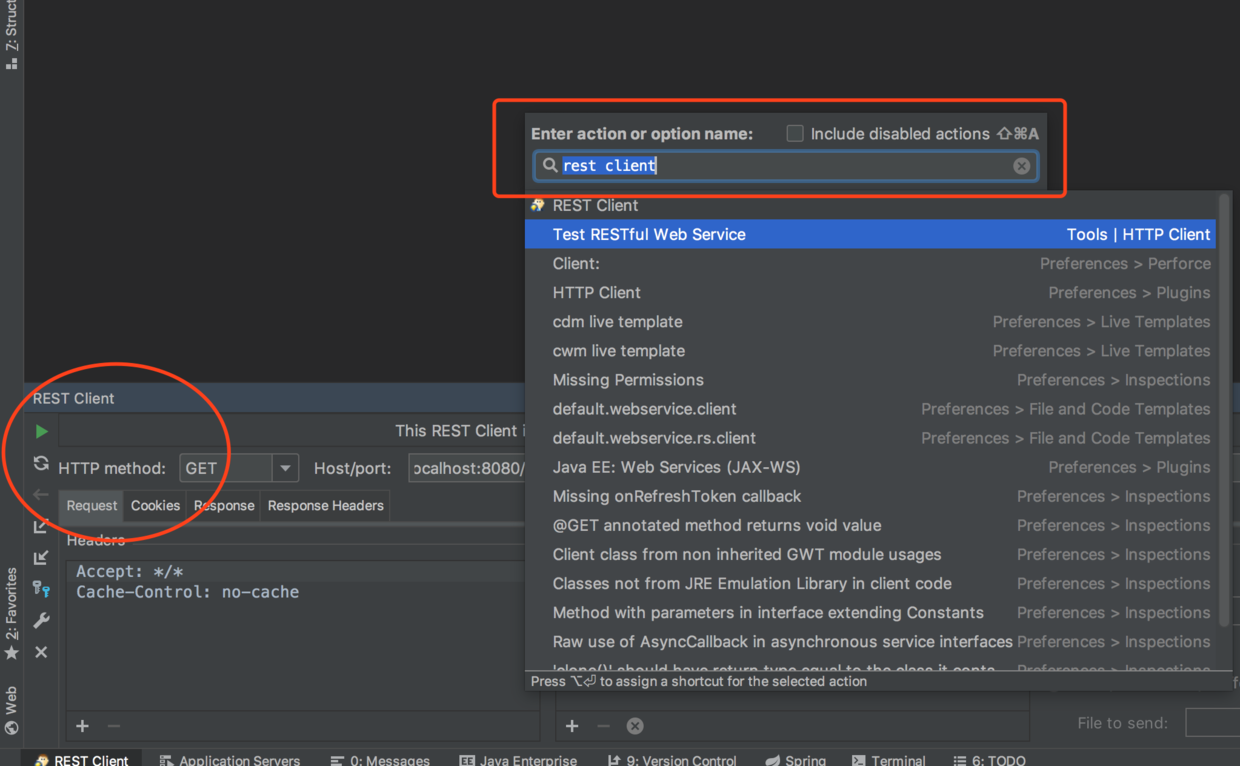
Task: Select the Client: Perforce preferences result
Action: [870, 263]
